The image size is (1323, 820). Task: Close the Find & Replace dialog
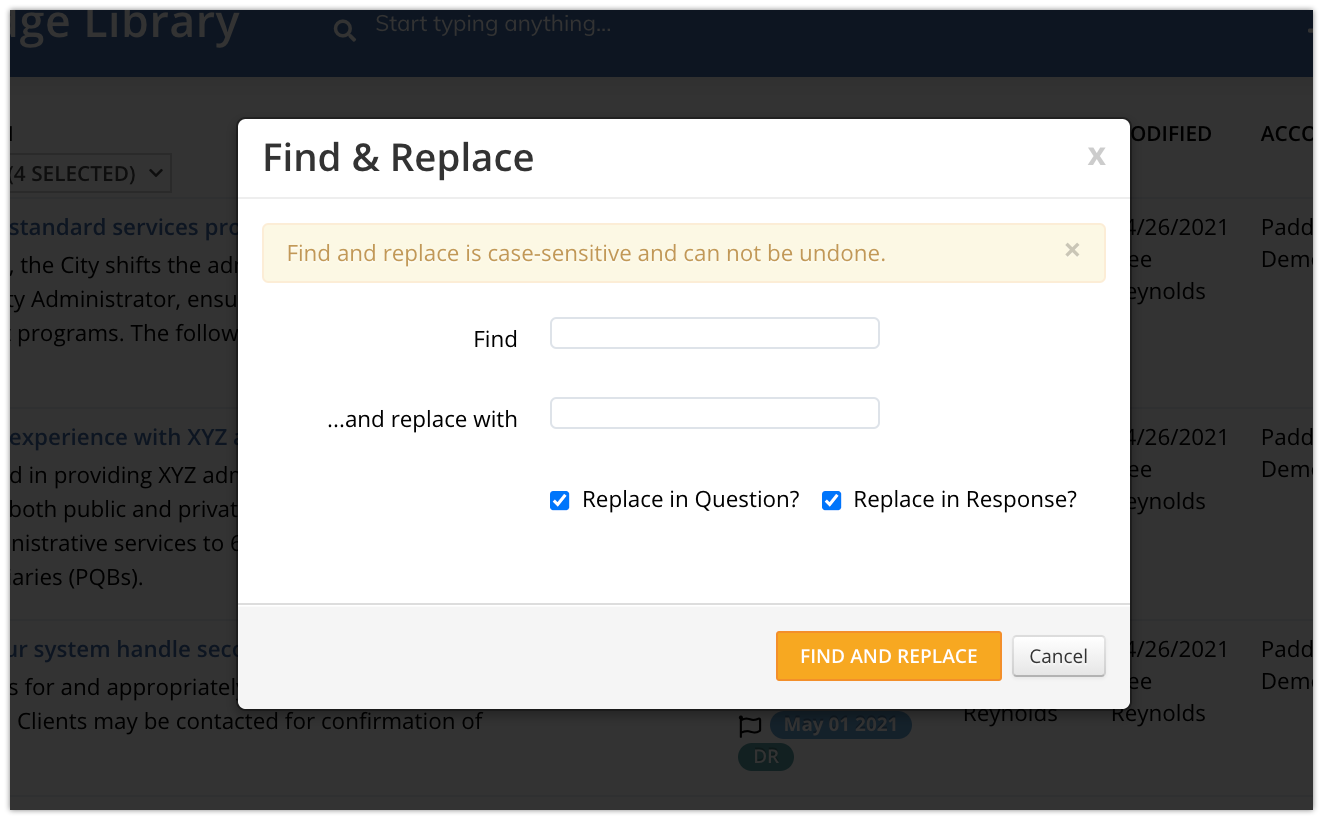(1096, 156)
